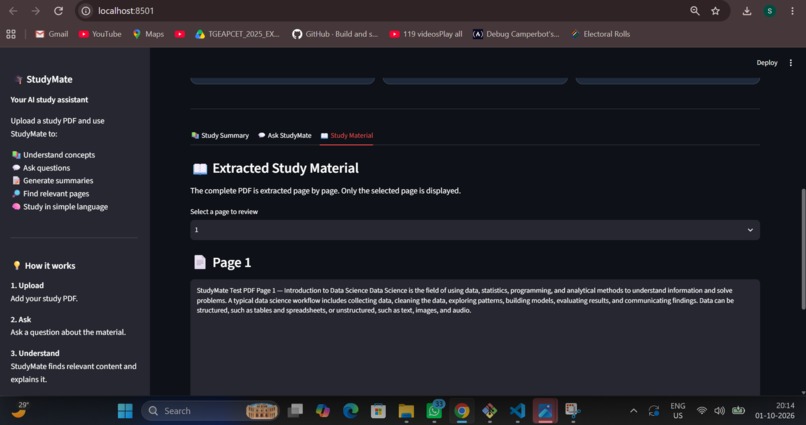Screen dimensions: 806x425
Task: Open Microsoft Store from the taskbar
Action: pyautogui.click(x=378, y=411)
